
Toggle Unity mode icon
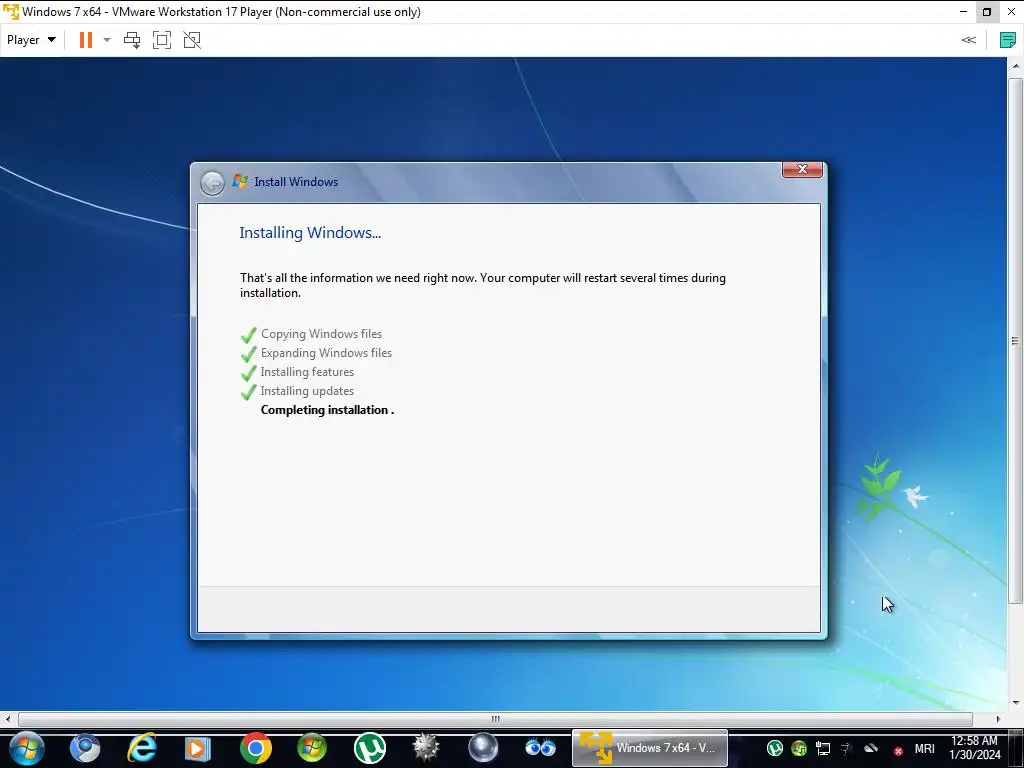(192, 40)
